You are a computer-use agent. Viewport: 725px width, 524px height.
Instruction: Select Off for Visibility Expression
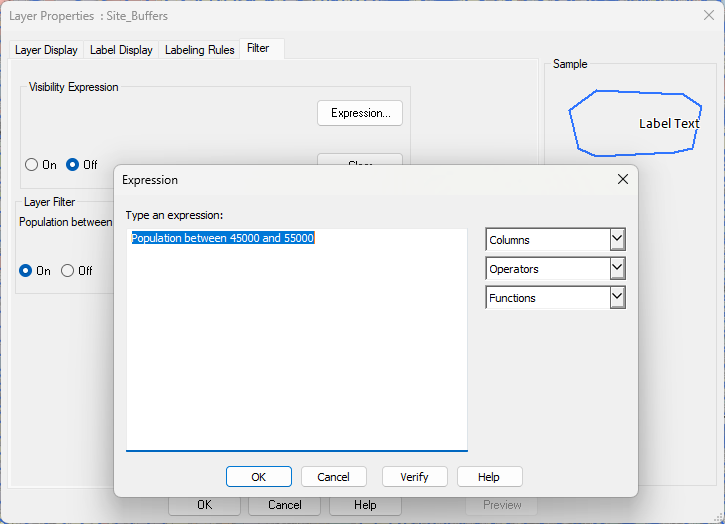click(72, 165)
